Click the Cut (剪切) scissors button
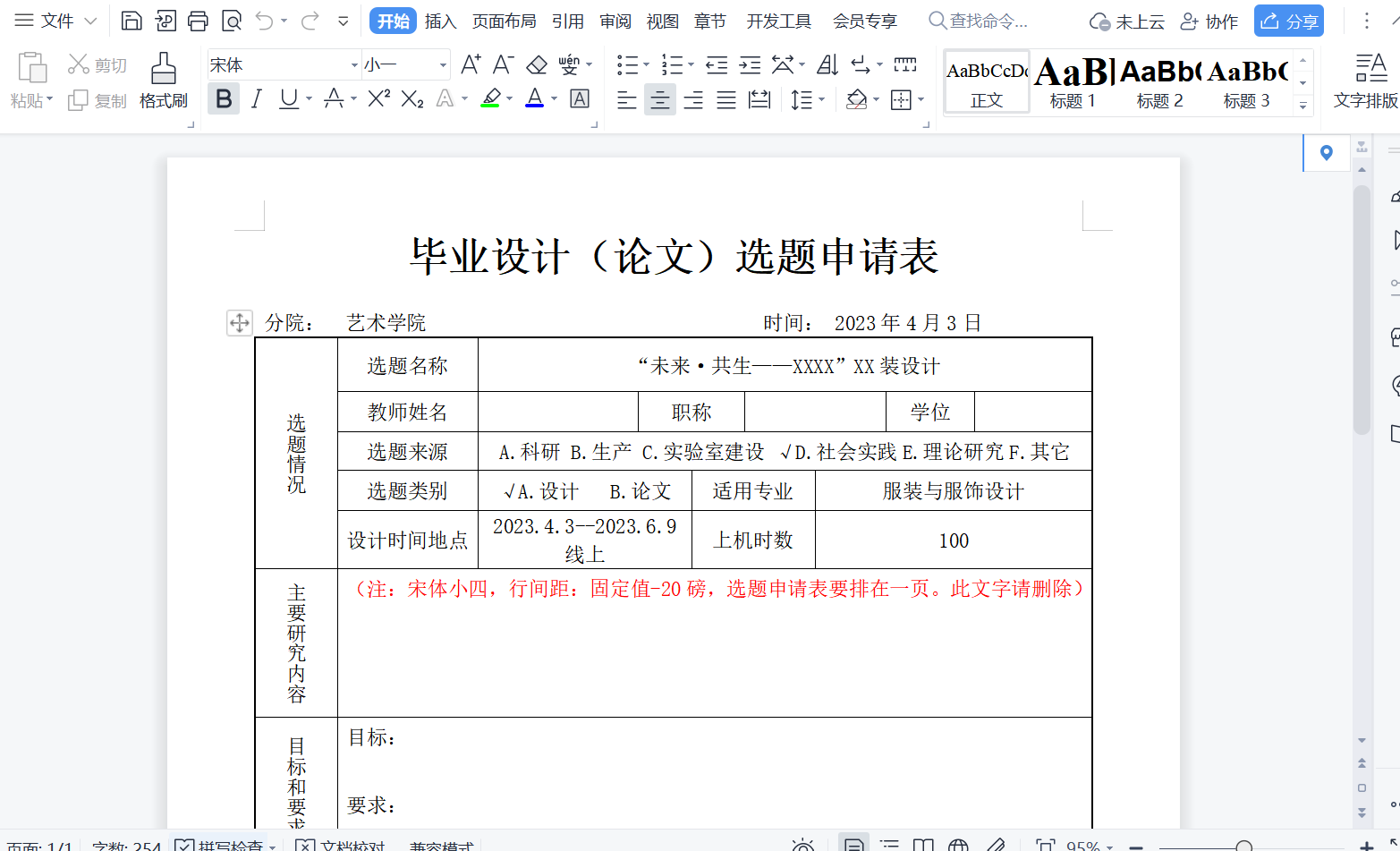The height and width of the screenshot is (851, 1400). 98,65
